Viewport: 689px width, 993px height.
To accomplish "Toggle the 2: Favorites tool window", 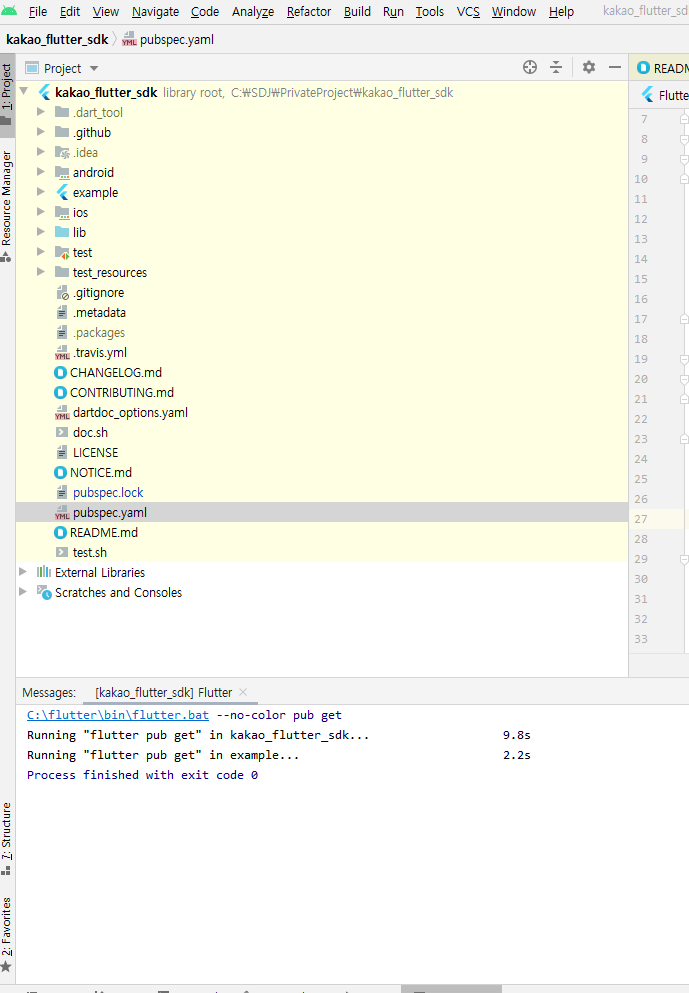I will [6, 934].
